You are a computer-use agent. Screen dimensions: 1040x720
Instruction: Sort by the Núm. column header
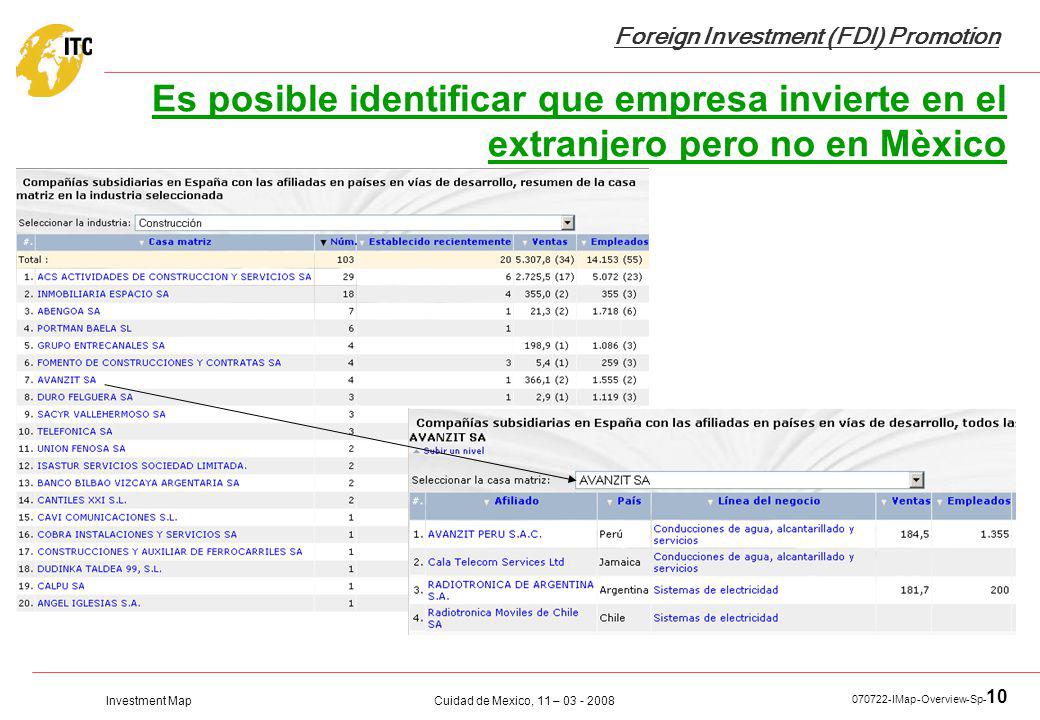coord(343,242)
